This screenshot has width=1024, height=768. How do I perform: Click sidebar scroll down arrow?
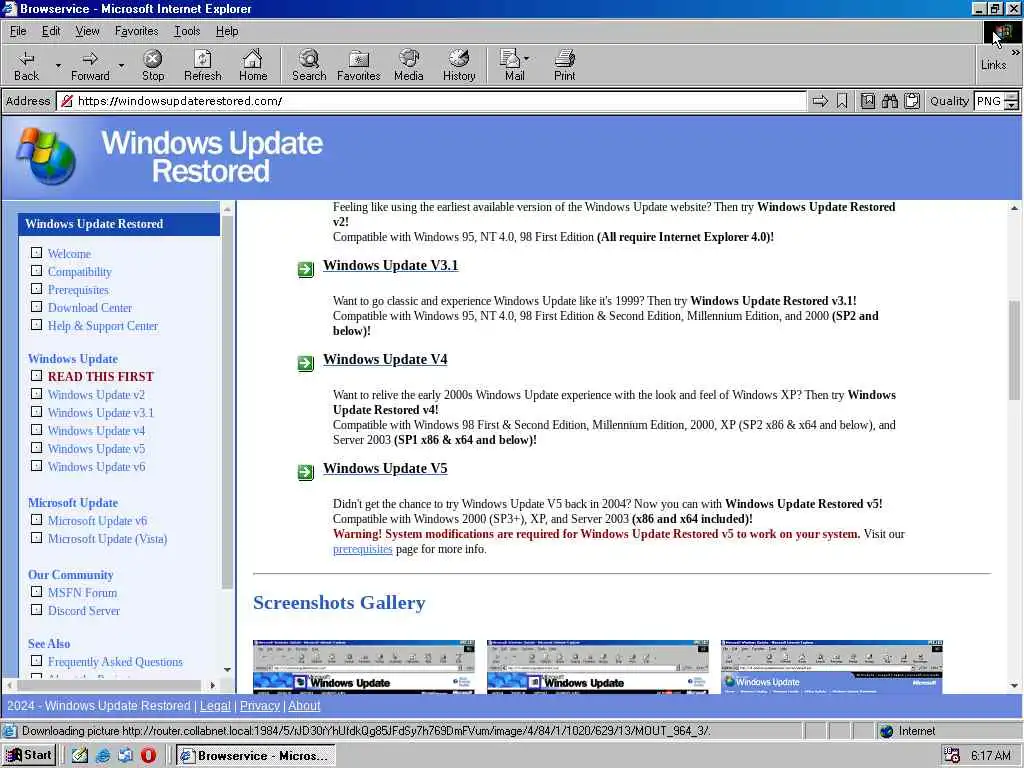(x=227, y=670)
